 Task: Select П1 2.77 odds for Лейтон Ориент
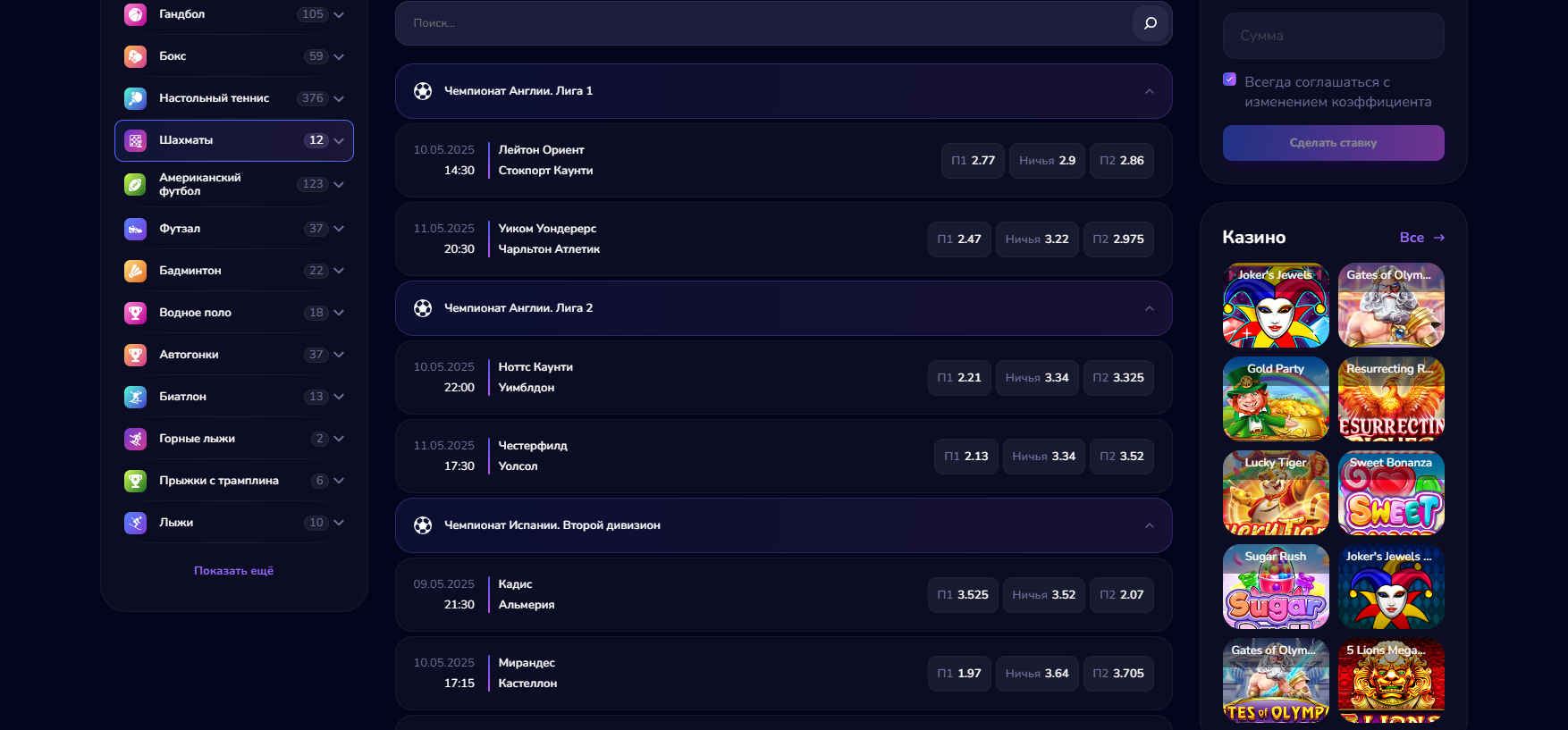click(x=973, y=161)
